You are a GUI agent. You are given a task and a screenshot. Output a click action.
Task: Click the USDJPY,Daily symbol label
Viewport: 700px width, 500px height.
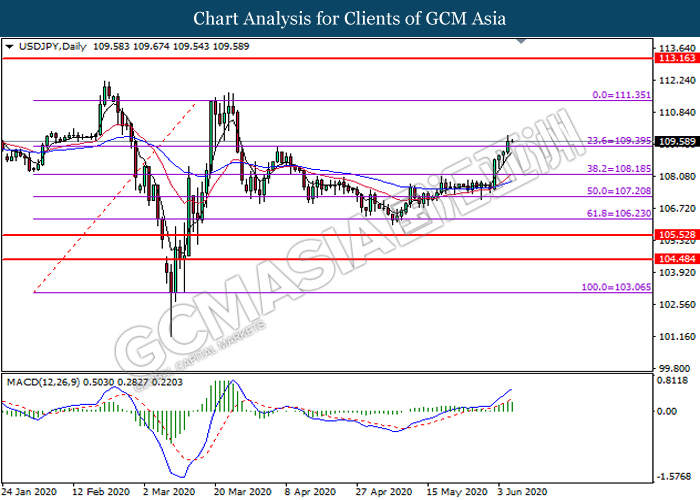coord(46,46)
